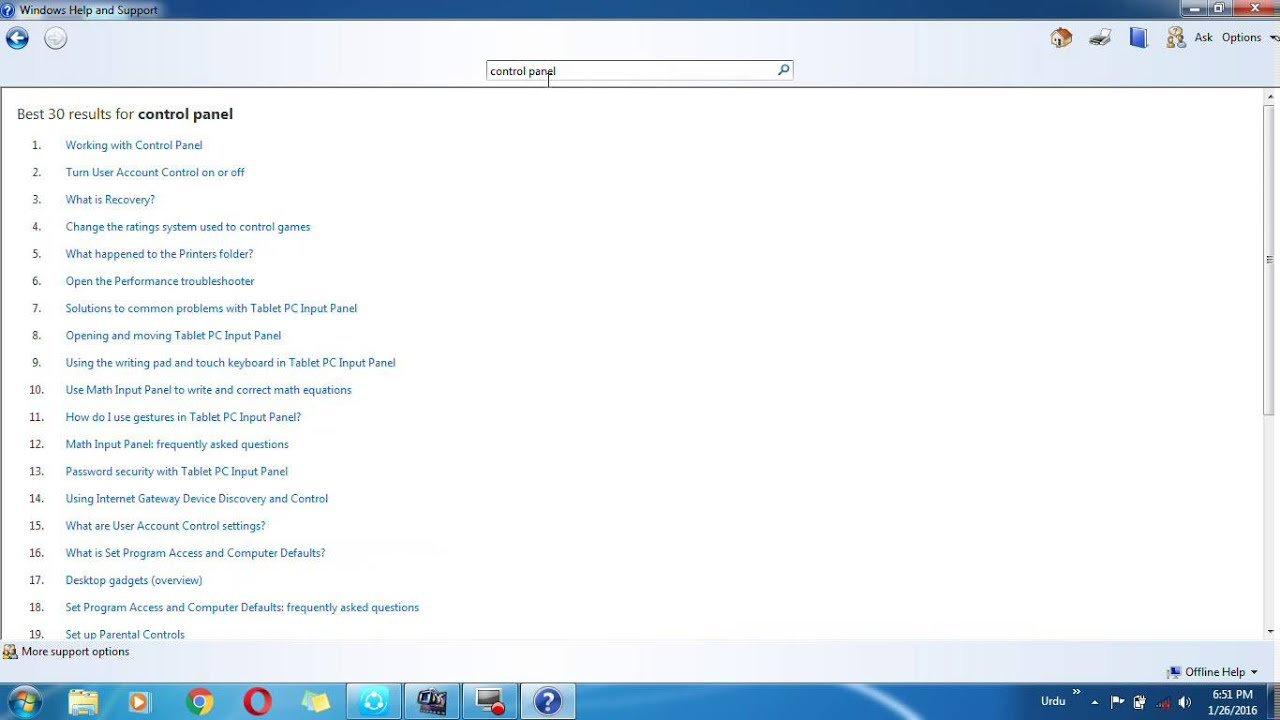Click More support options link

[75, 652]
